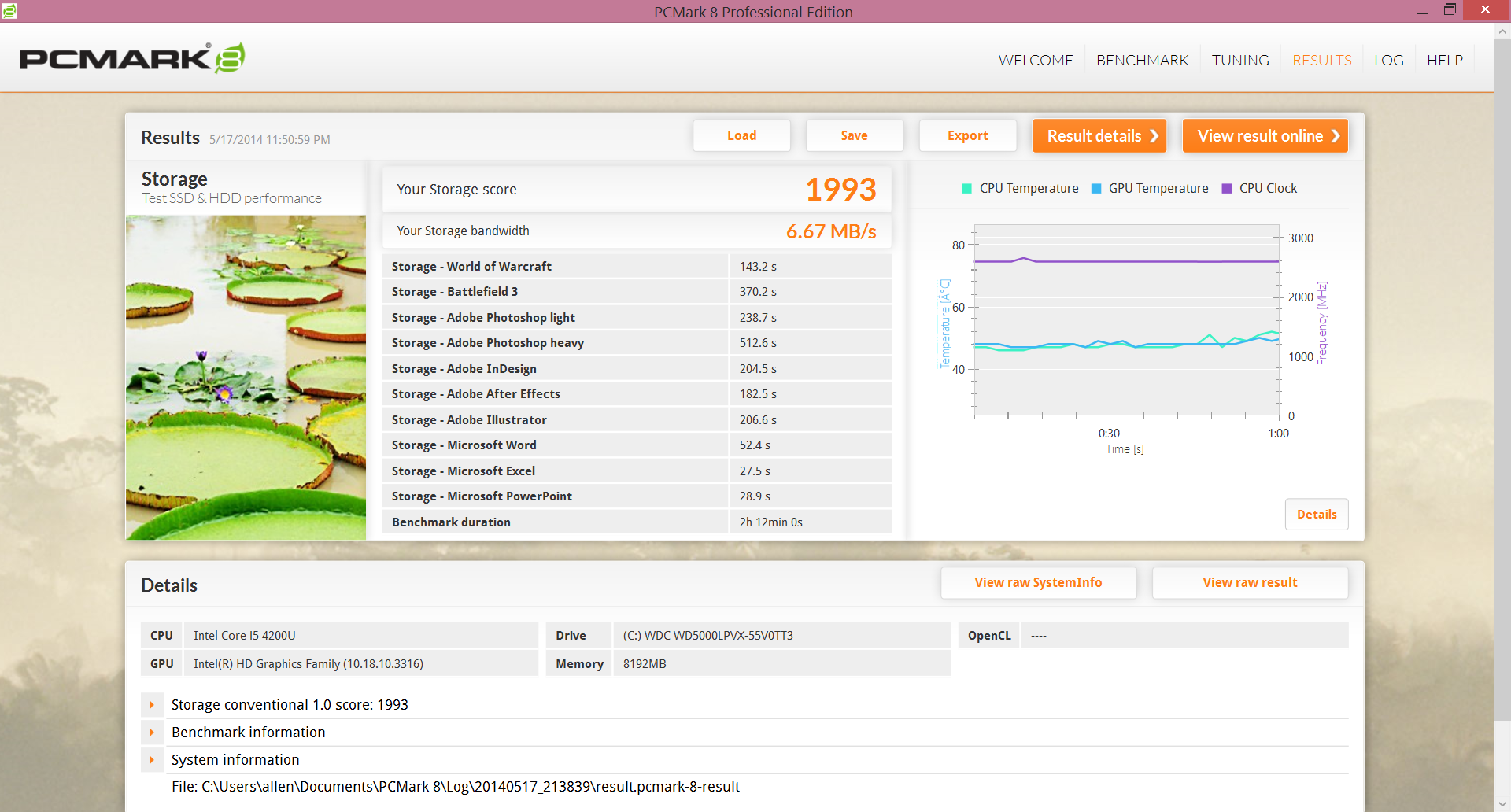Click the results date 5/17/2014 text
Image resolution: width=1511 pixels, height=812 pixels.
269,139
